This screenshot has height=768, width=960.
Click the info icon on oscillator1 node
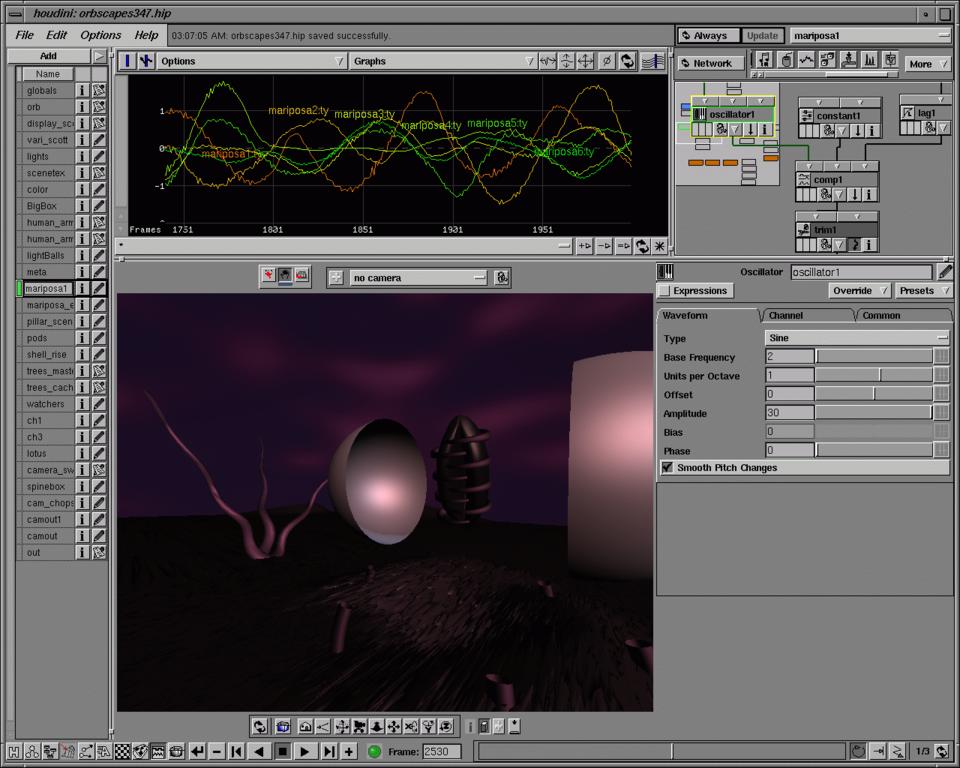pos(765,129)
